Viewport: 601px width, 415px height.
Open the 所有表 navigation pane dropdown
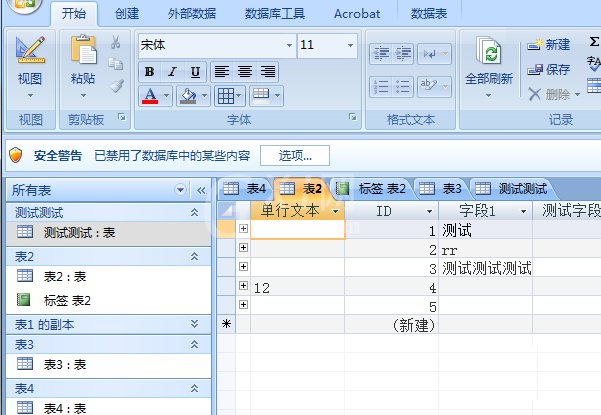pyautogui.click(x=180, y=190)
